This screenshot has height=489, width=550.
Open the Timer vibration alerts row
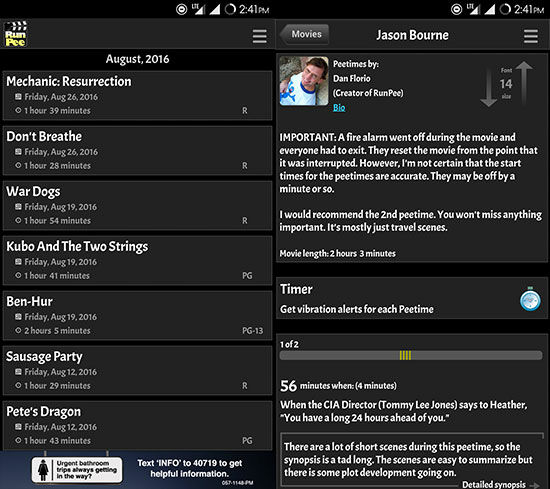412,298
